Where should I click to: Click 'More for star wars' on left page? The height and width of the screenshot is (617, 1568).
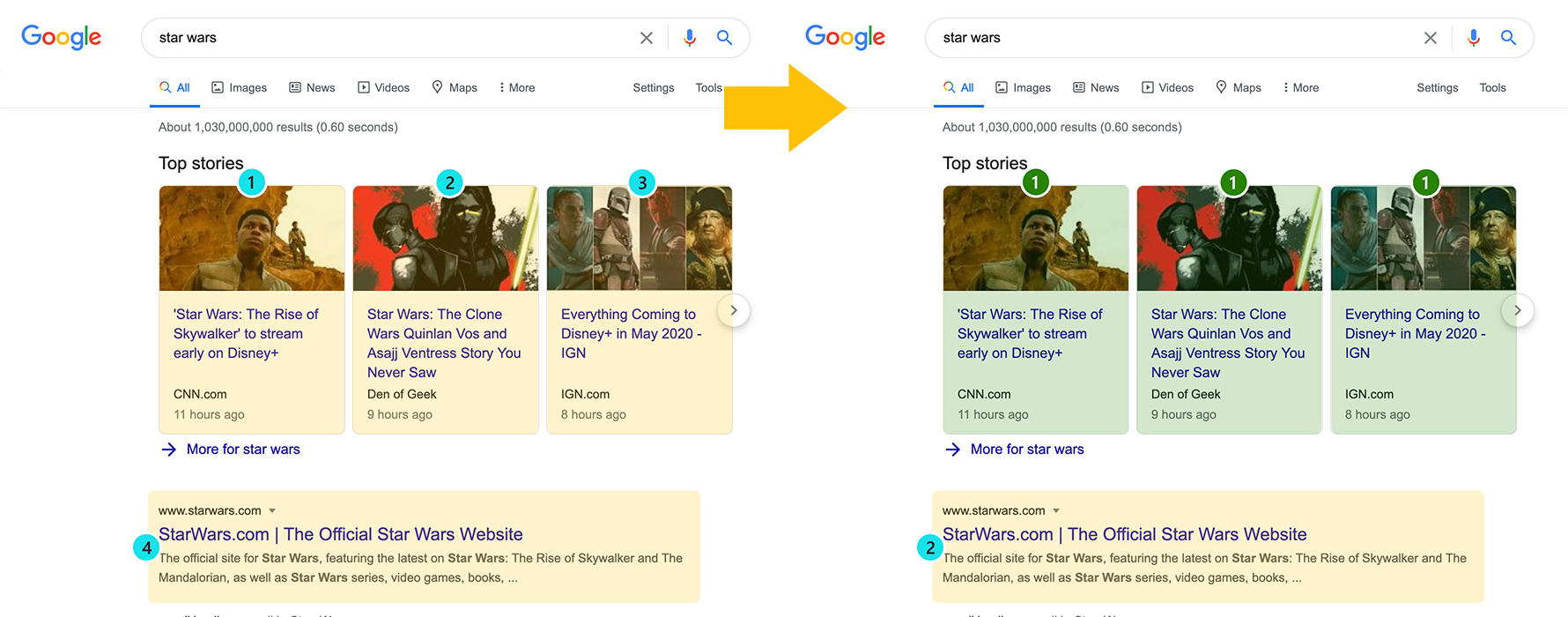pos(231,450)
